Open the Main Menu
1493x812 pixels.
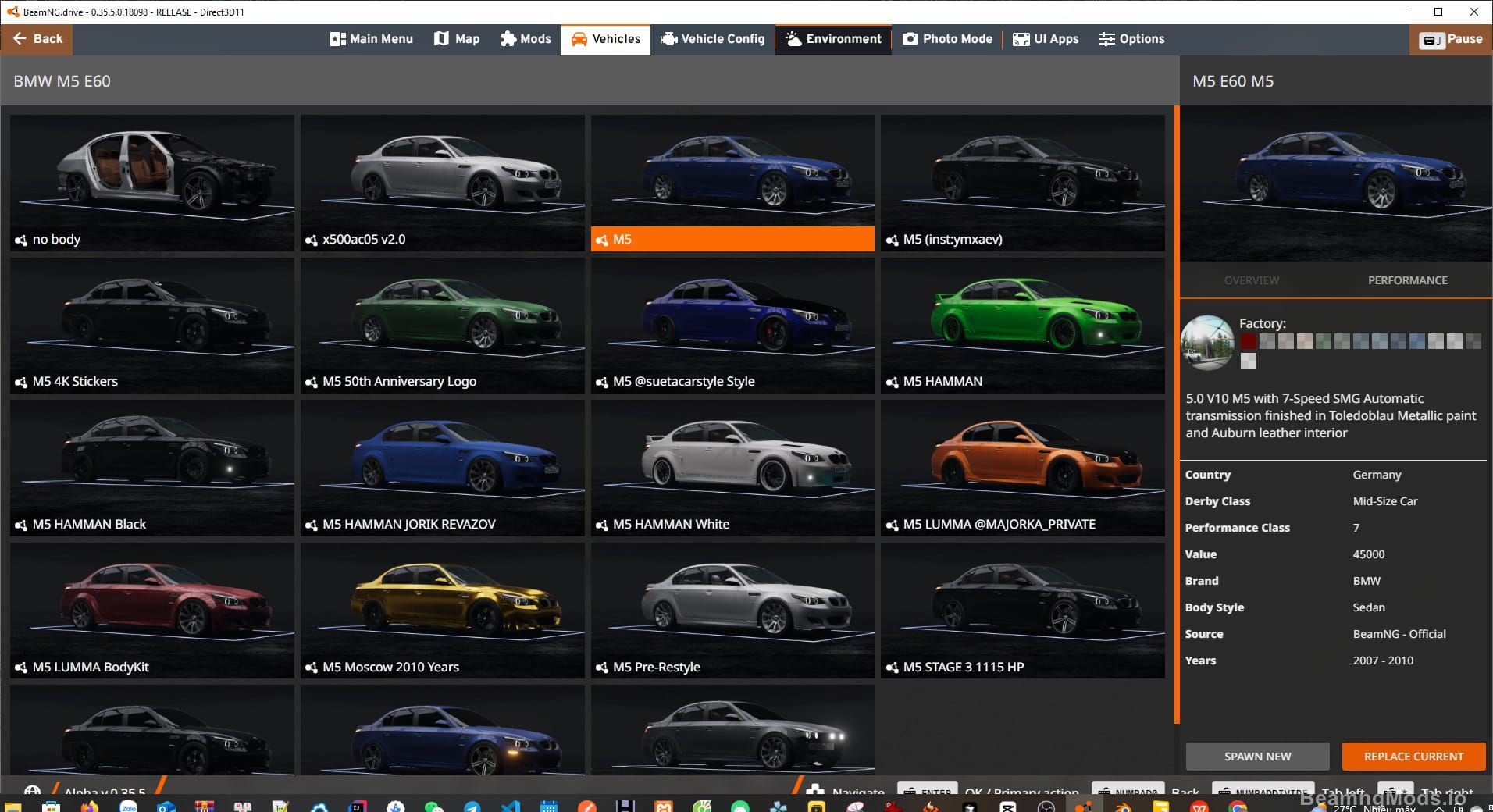[x=372, y=39]
